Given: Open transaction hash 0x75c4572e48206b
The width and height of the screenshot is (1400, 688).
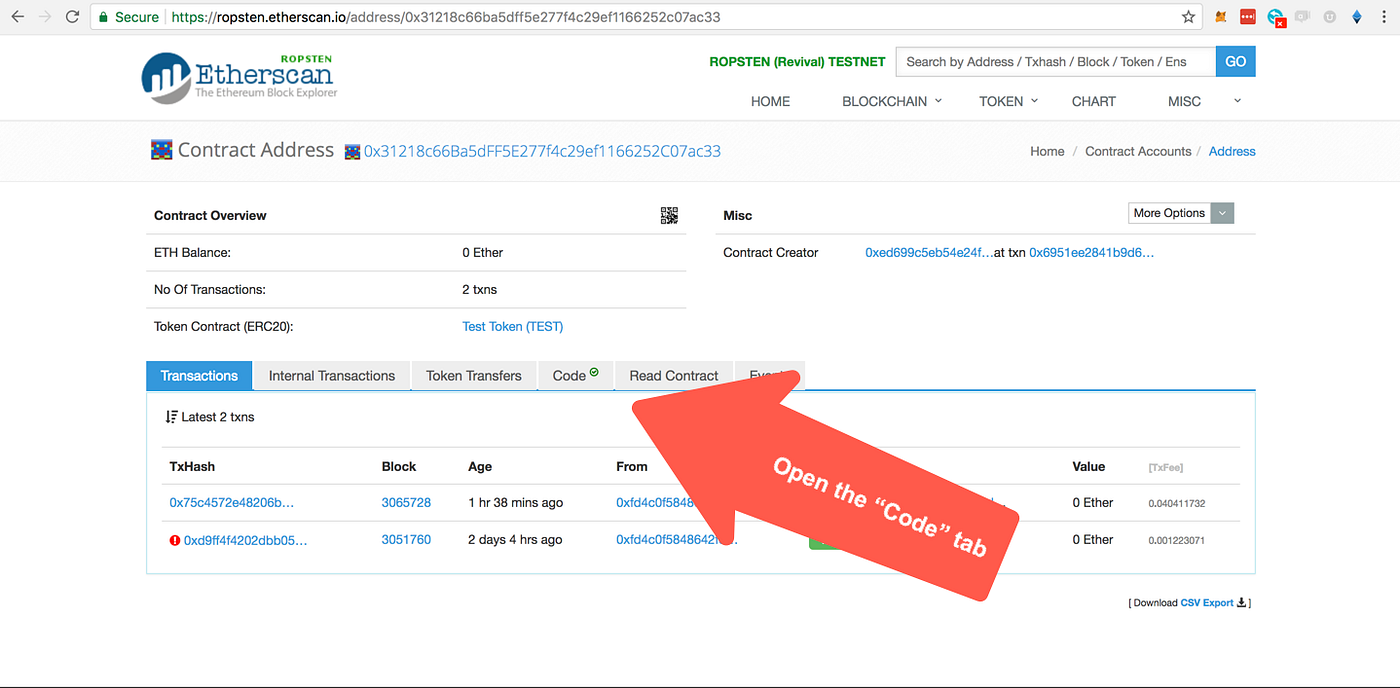Looking at the screenshot, I should coord(232,503).
